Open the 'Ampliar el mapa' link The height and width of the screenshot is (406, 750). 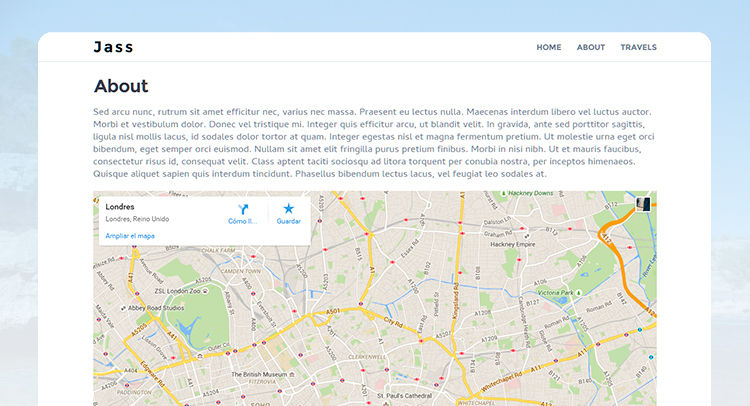[130, 236]
